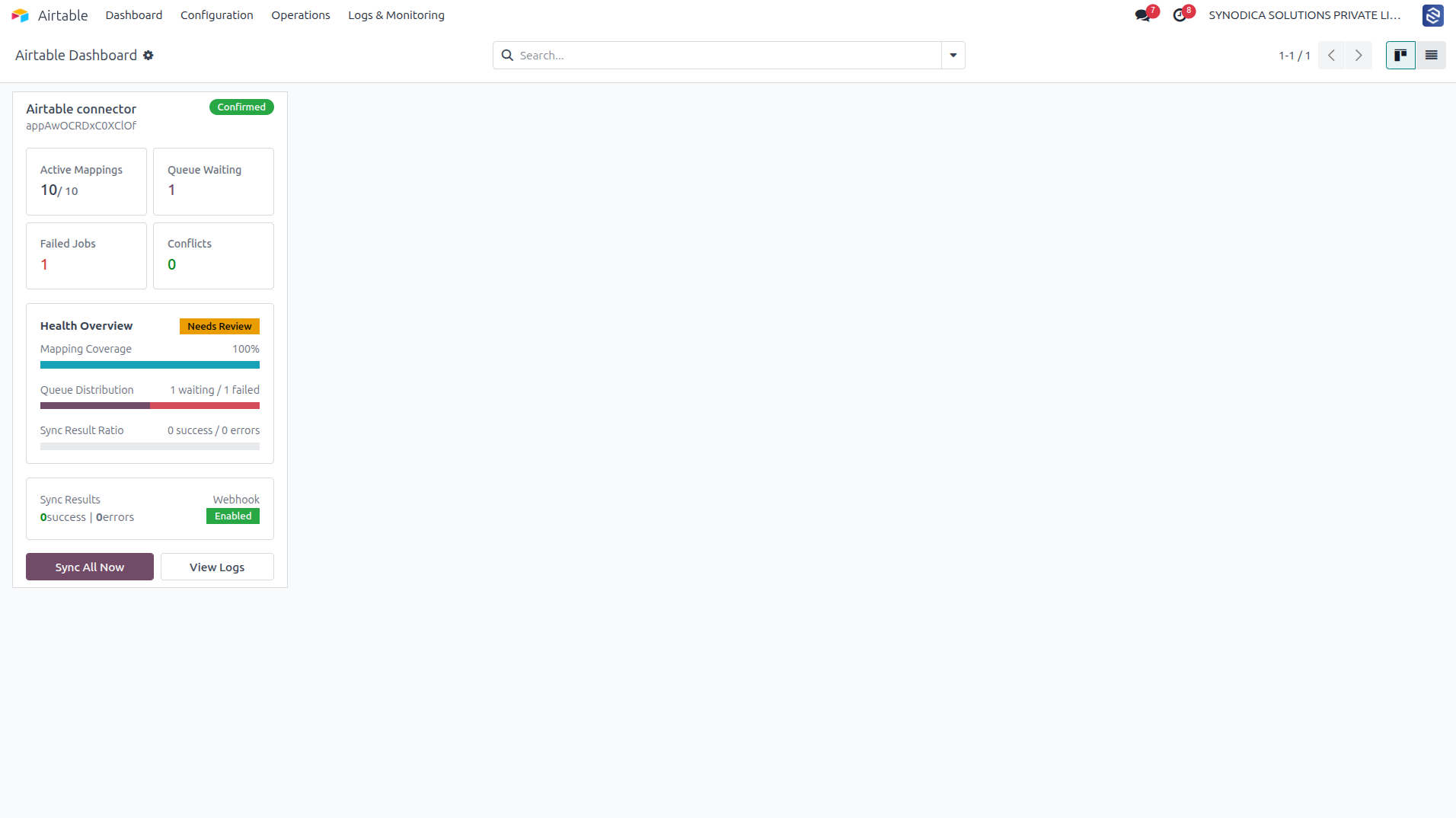The height and width of the screenshot is (818, 1456).
Task: Click the View Logs button
Action: coord(217,567)
